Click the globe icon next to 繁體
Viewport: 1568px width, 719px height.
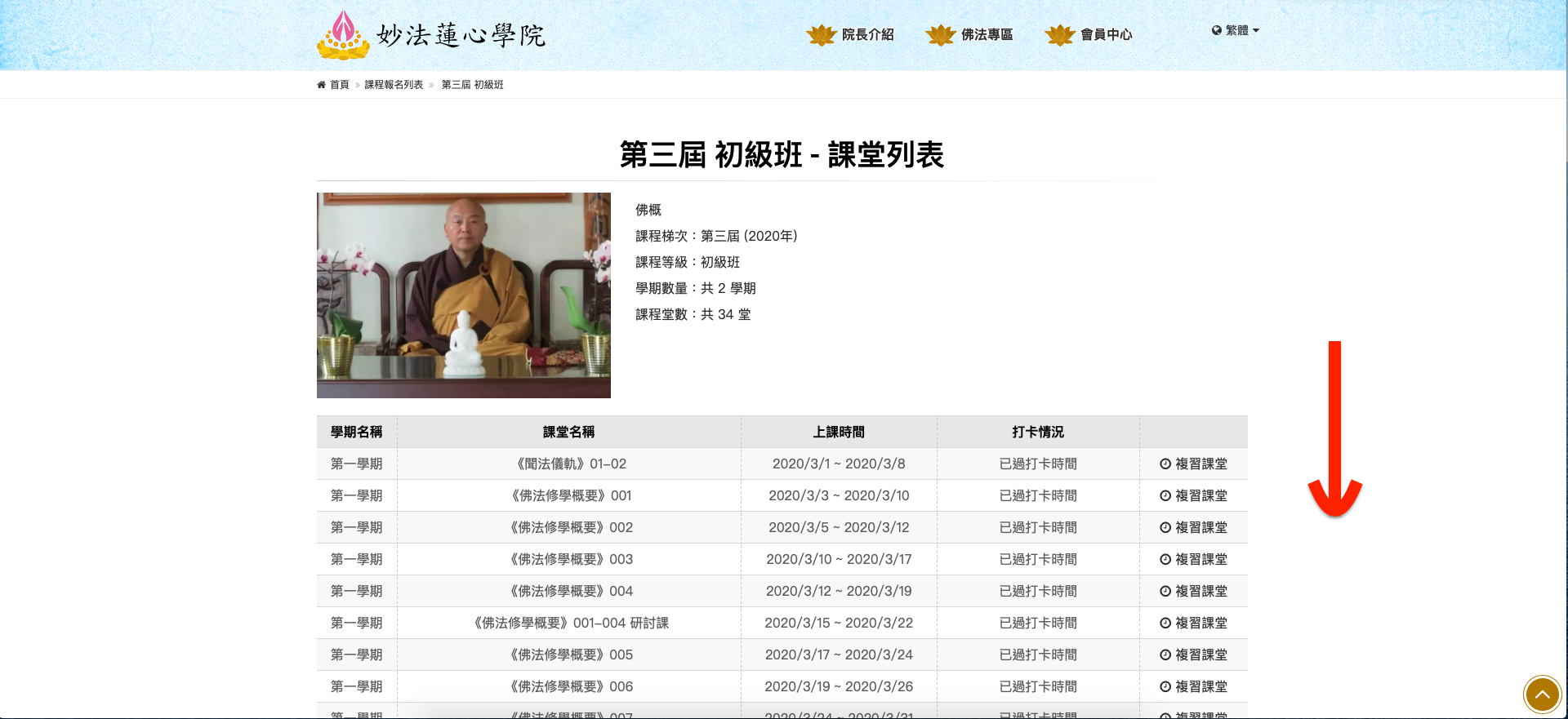pyautogui.click(x=1217, y=30)
